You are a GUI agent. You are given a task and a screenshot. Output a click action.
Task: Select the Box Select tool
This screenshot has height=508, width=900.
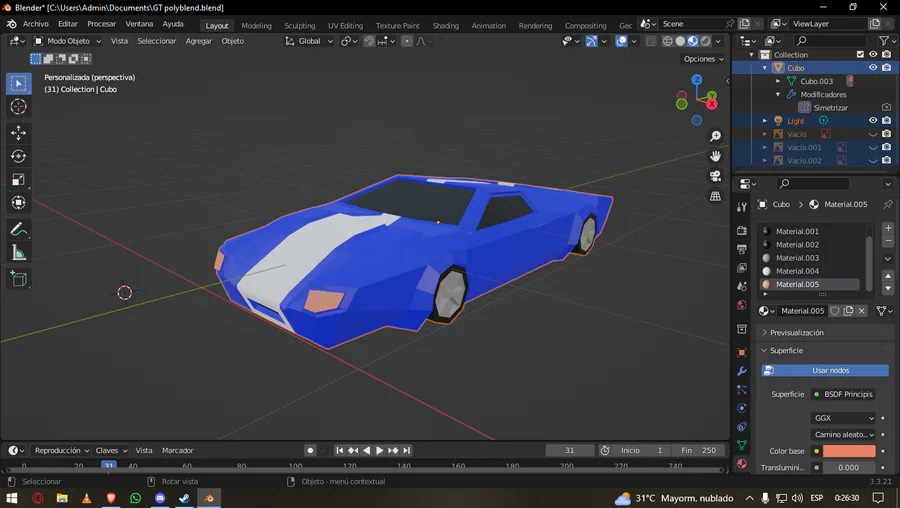pos(18,84)
